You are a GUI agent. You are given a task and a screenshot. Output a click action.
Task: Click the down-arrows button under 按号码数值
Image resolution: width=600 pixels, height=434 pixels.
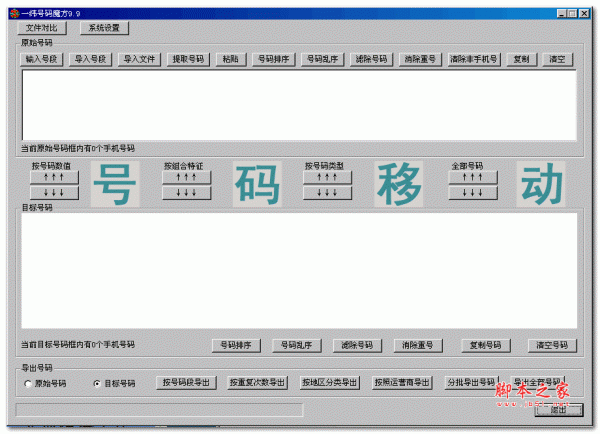[x=54, y=193]
